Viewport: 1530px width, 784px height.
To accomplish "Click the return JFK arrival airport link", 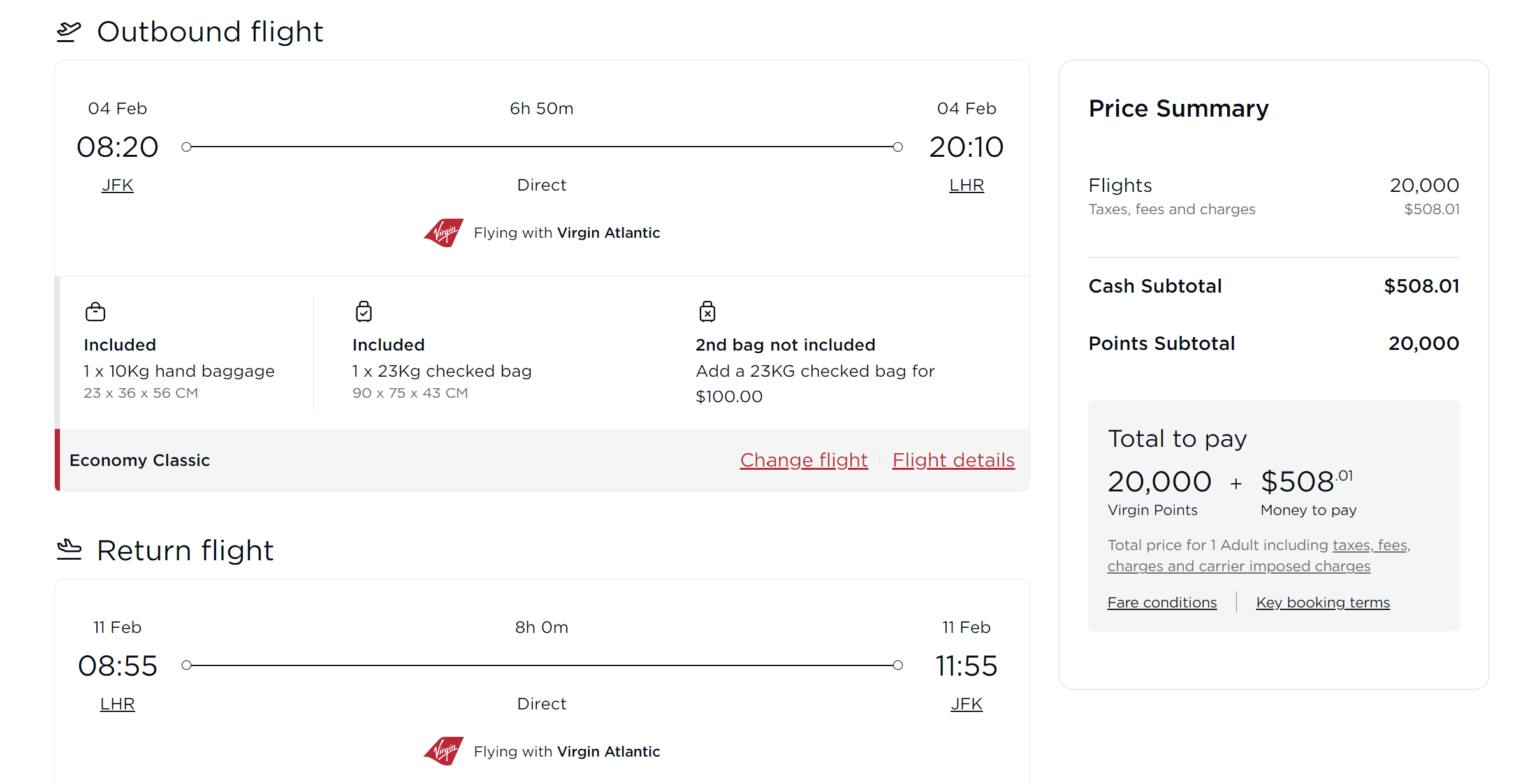I will pos(966,704).
